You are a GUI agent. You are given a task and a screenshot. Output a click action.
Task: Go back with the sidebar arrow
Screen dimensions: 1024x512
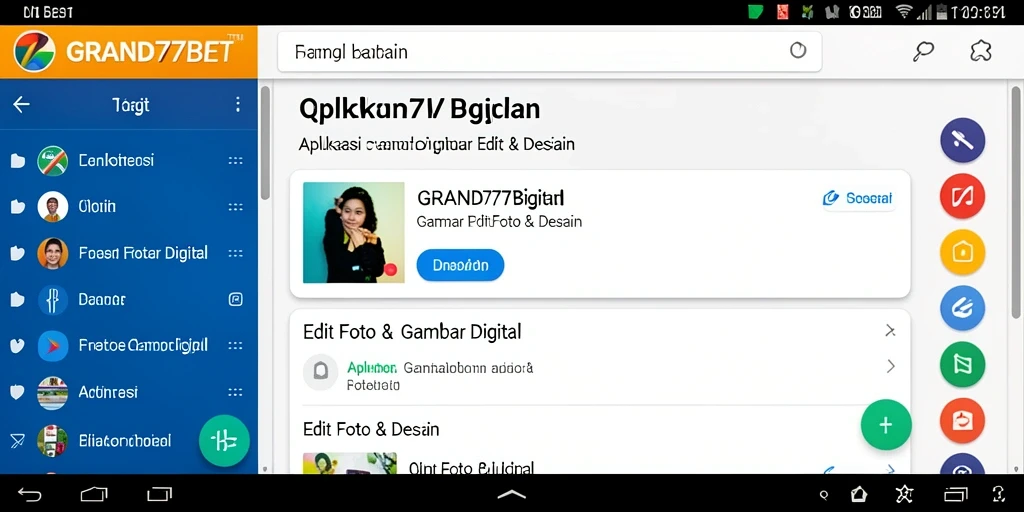22,104
